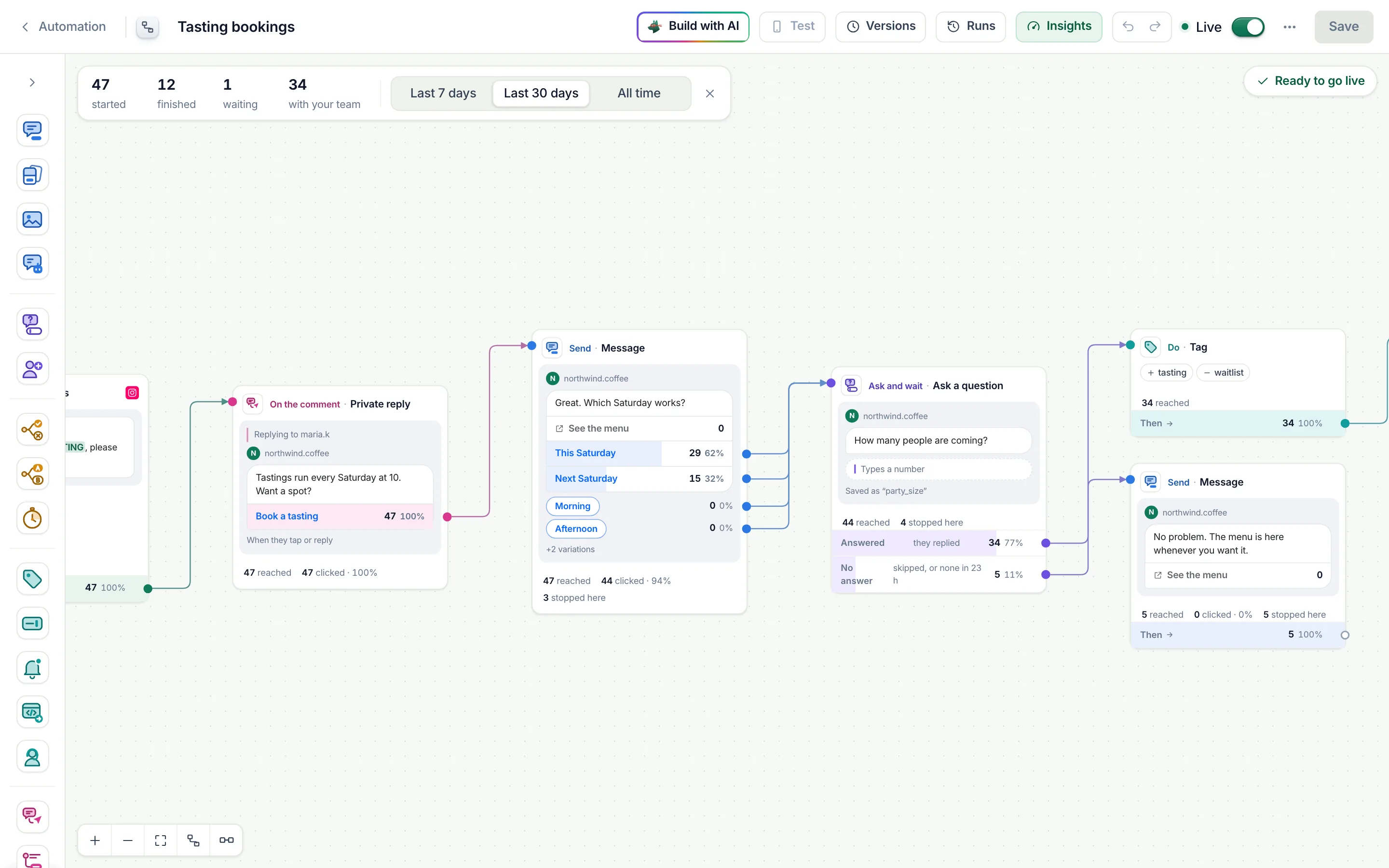This screenshot has width=1389, height=868.
Task: Zoom in on the canvas
Action: [95, 840]
